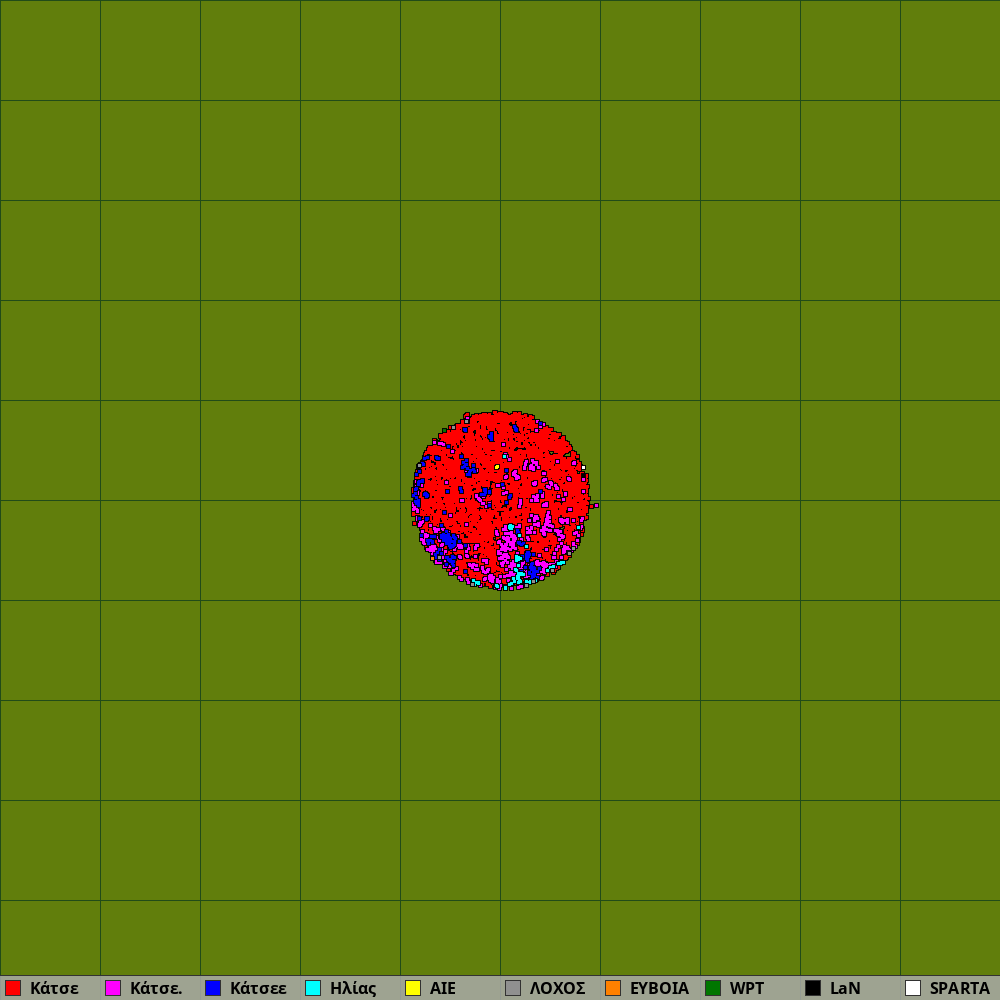Click the gray ΛΟΧΟΣ legend swatch
1000x1000 pixels.
pos(513,988)
